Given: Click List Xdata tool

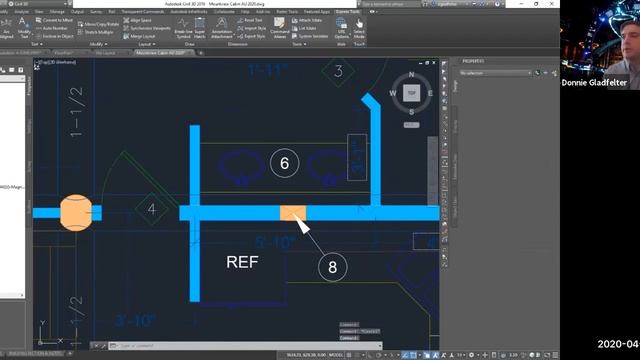Looking at the screenshot, I should (x=304, y=28).
